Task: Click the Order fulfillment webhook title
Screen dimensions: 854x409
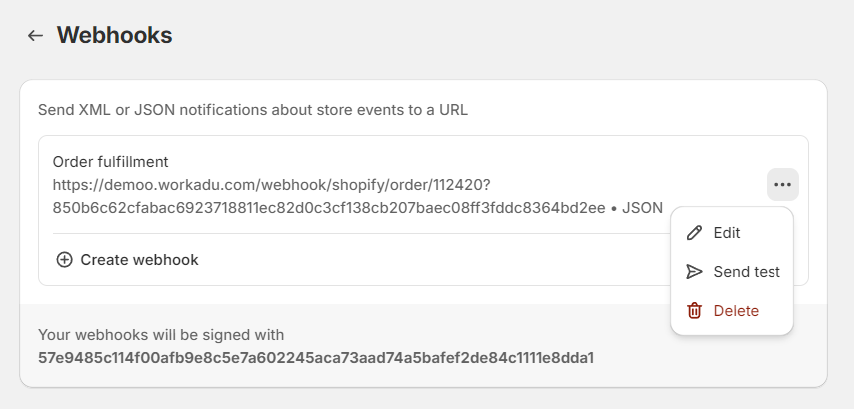Action: 110,162
